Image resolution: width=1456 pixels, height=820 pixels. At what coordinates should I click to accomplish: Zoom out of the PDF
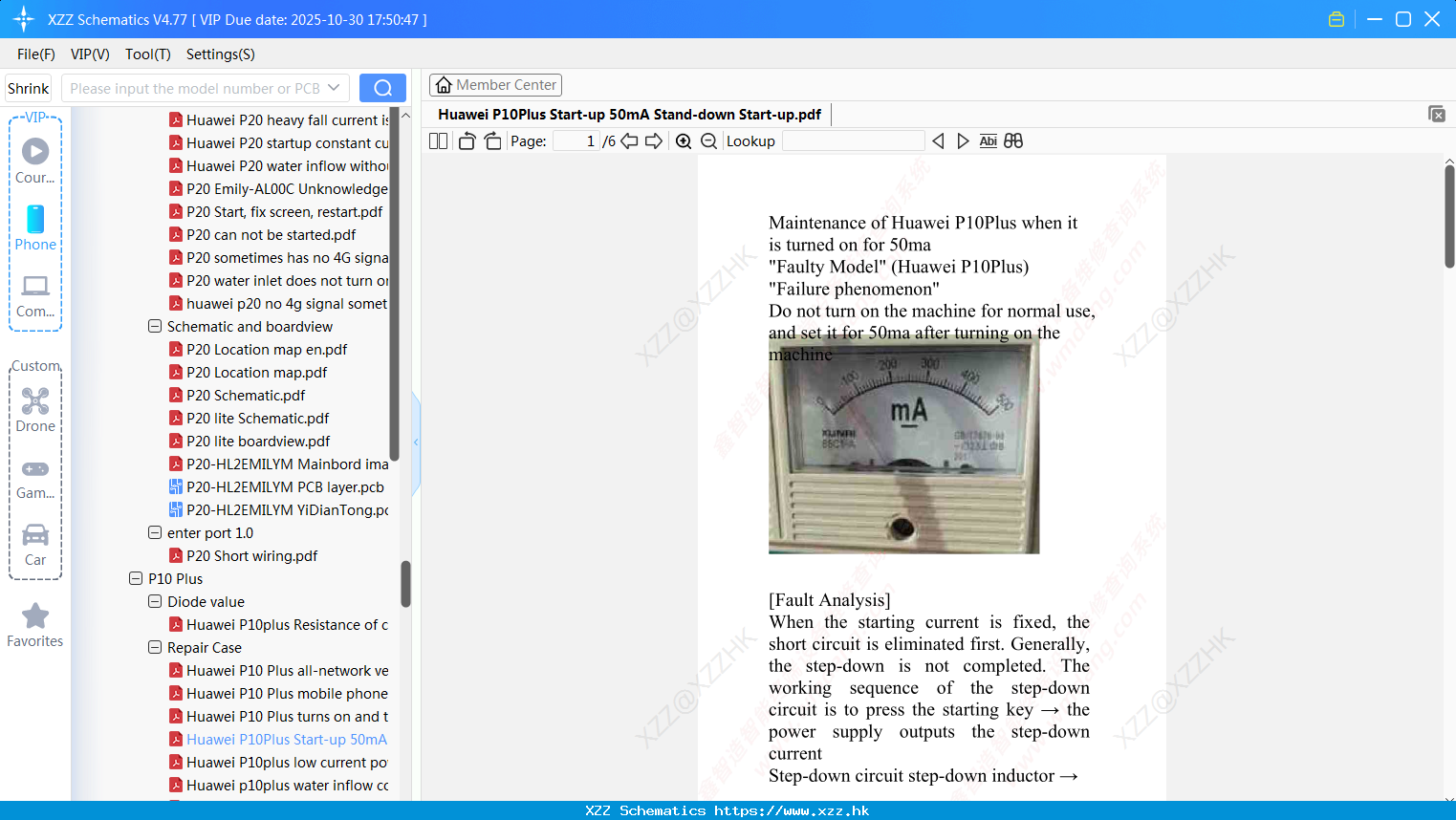pos(708,141)
